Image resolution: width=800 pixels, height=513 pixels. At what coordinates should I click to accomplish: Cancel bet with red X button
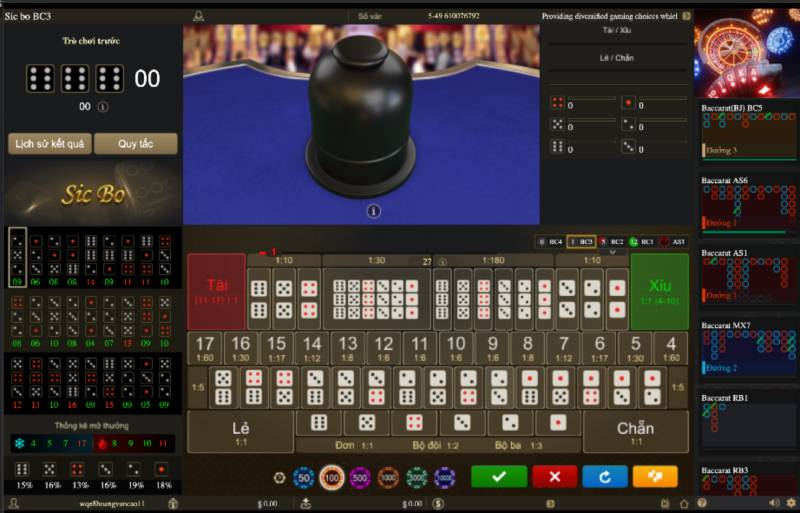553,477
